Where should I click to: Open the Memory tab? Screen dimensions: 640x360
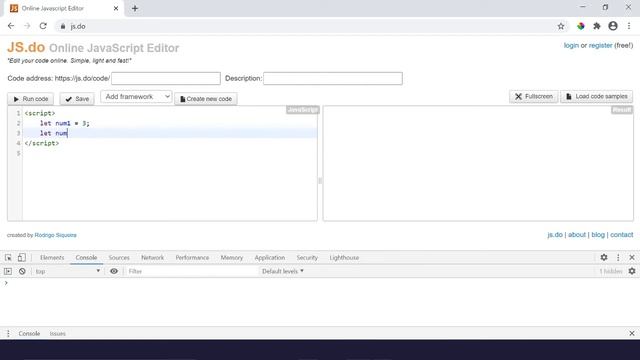231,258
